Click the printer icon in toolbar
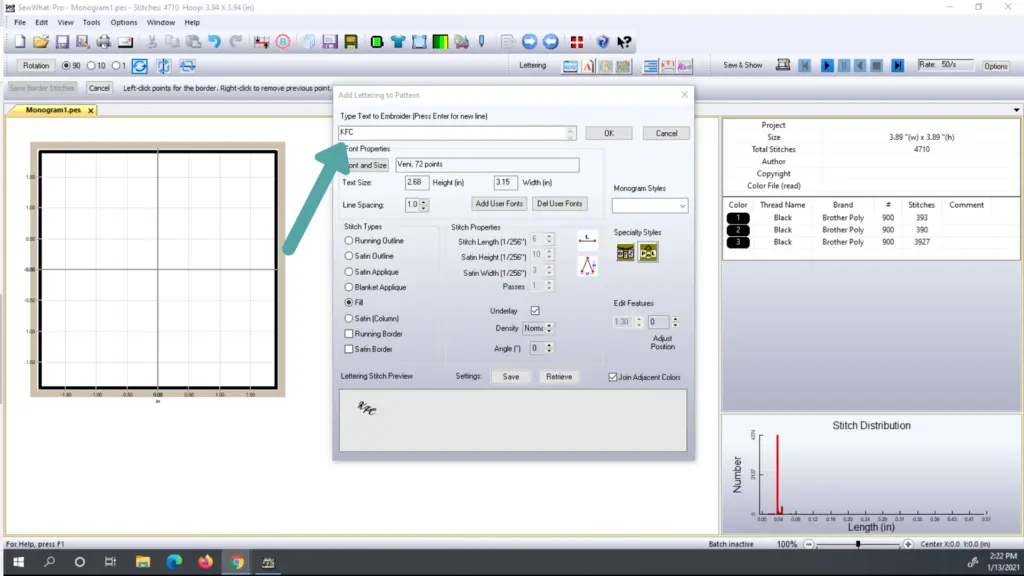This screenshot has width=1024, height=576. pos(103,42)
